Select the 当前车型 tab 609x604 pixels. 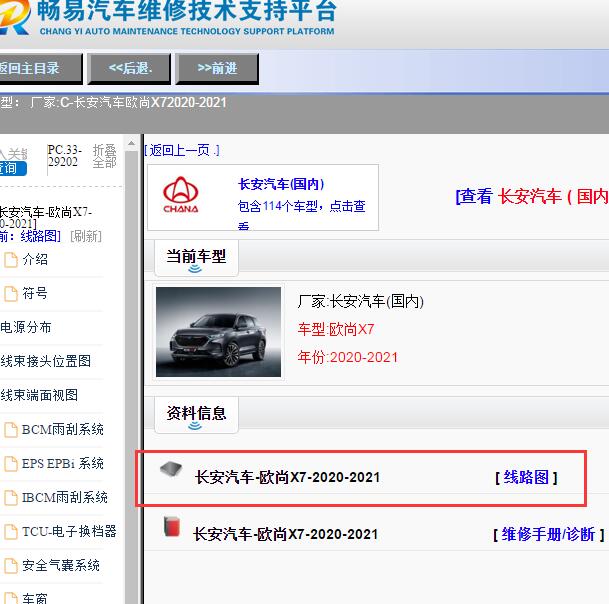[x=196, y=258]
